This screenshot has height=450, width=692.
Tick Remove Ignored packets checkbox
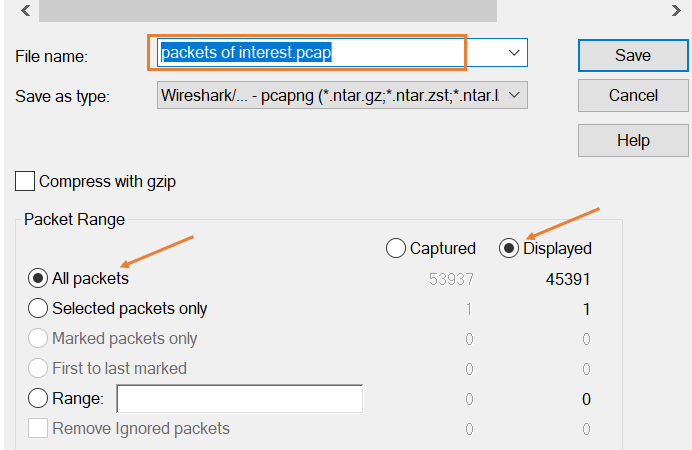click(x=38, y=428)
